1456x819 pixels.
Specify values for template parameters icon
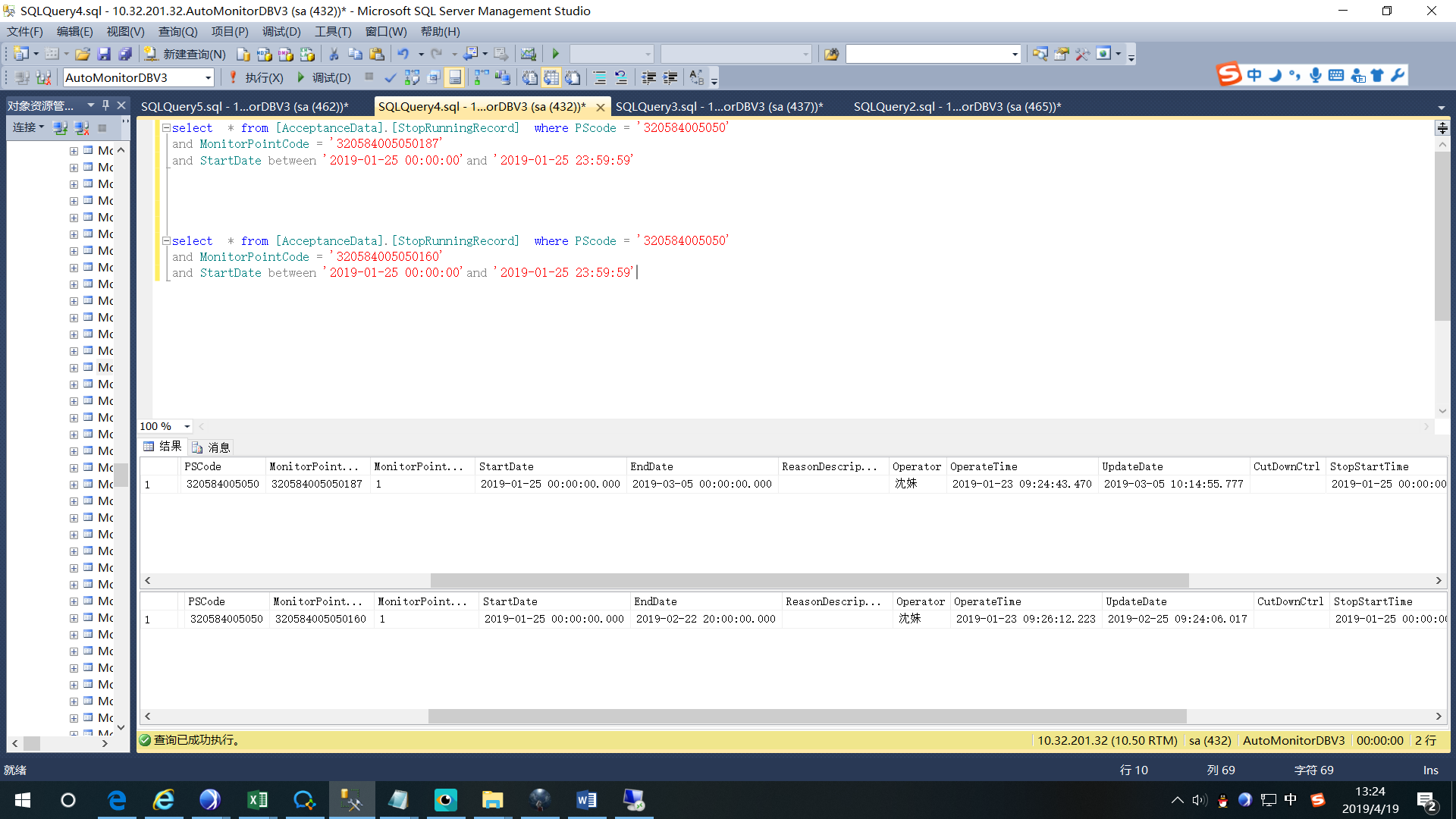click(696, 77)
